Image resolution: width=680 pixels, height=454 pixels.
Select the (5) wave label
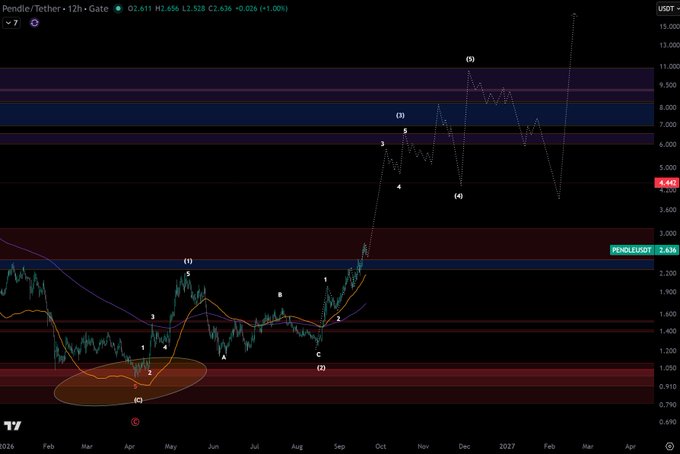tap(470, 59)
